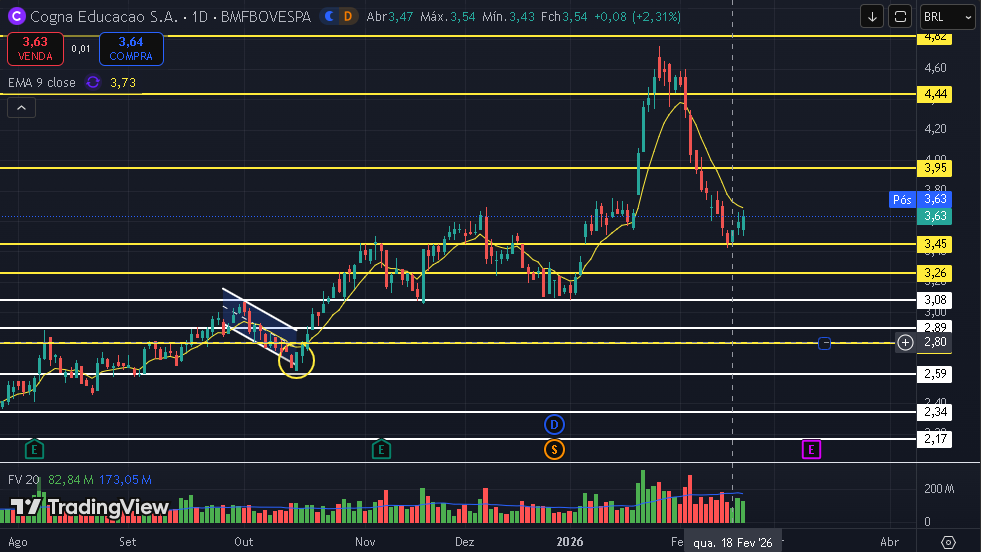Screen dimensions: 981x552
Task: Click the 82,84 M volume value
Action: click(x=71, y=479)
